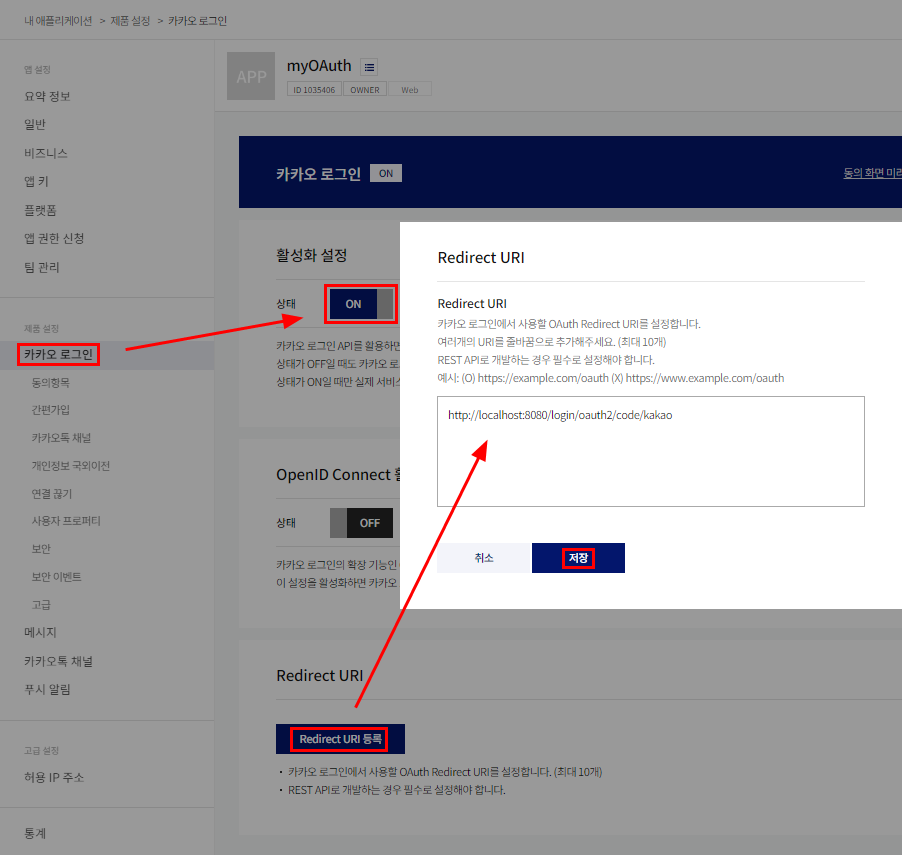
Task: Open 허용 IP 주소 in the sidebar
Action: (x=54, y=777)
